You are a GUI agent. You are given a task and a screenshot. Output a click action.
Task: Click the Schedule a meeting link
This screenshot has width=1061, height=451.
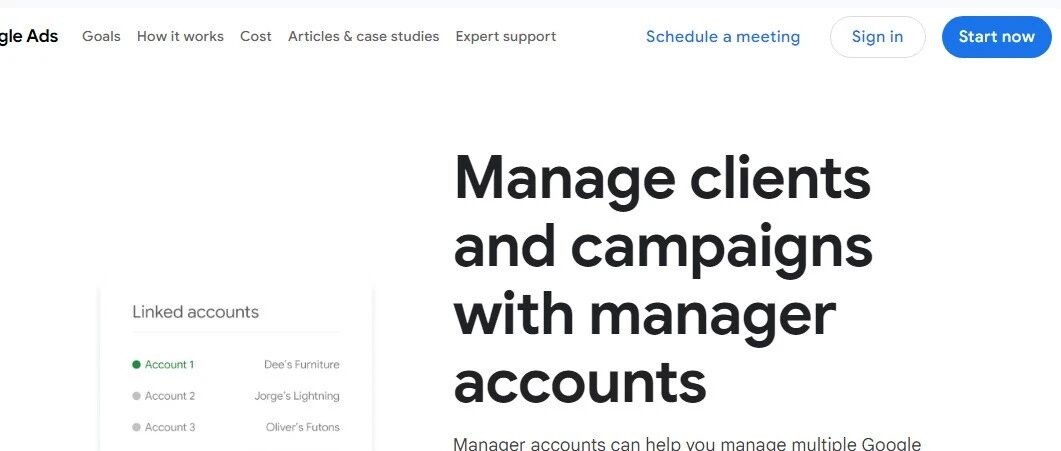(x=723, y=37)
